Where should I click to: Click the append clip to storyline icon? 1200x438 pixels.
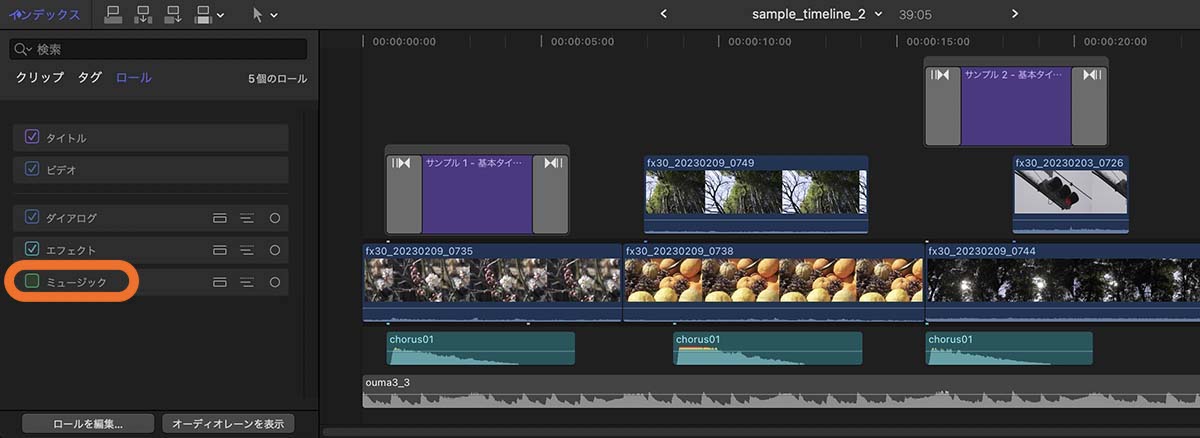click(173, 15)
